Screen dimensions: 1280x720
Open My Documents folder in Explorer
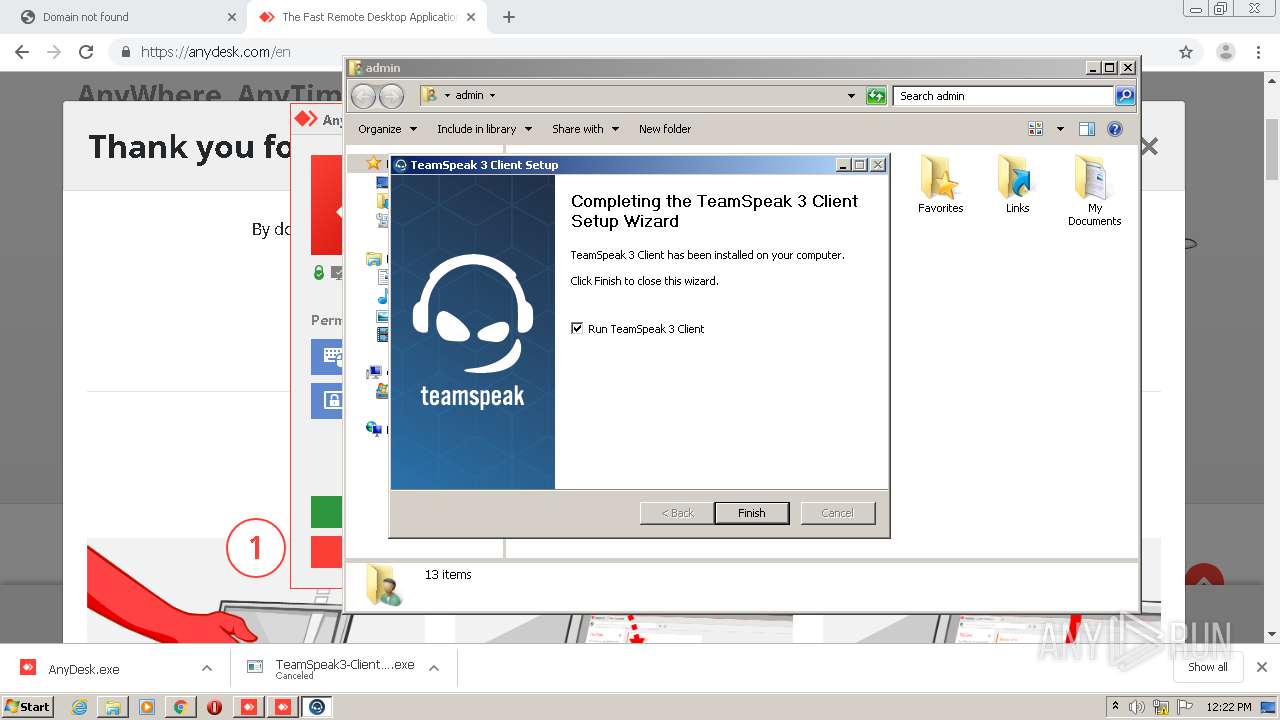1094,191
